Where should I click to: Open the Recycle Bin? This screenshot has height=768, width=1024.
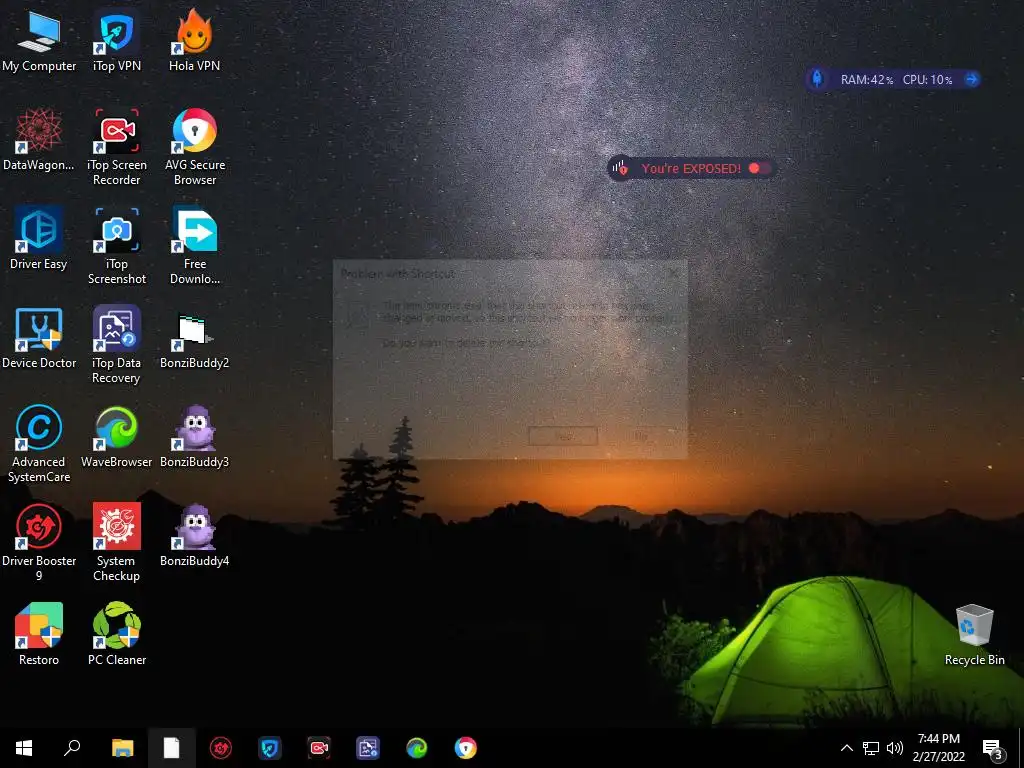pyautogui.click(x=974, y=635)
